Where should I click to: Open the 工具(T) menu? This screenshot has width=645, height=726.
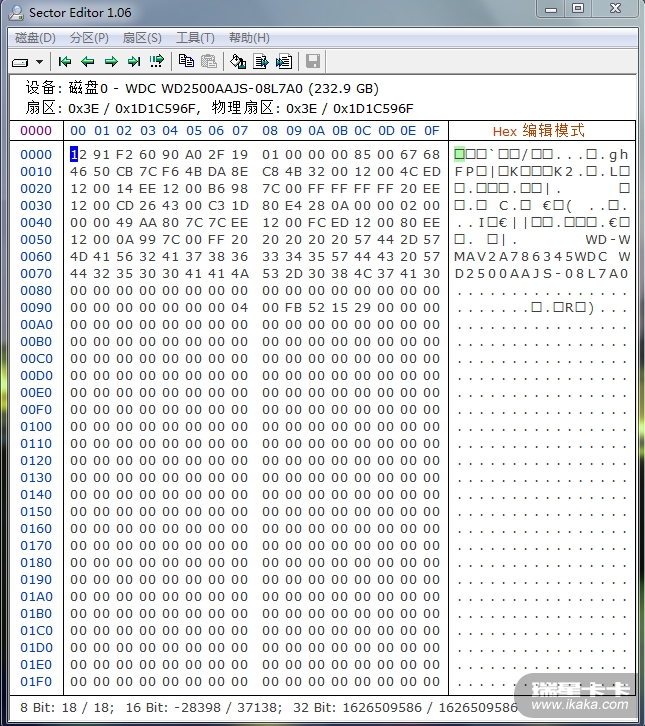click(x=195, y=38)
